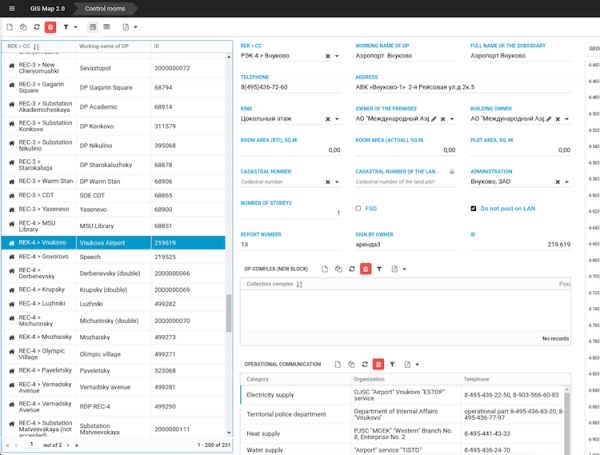Image resolution: width=600 pixels, height=455 pixels.
Task: Click the new record icon in the main toolbar
Action: (10, 27)
